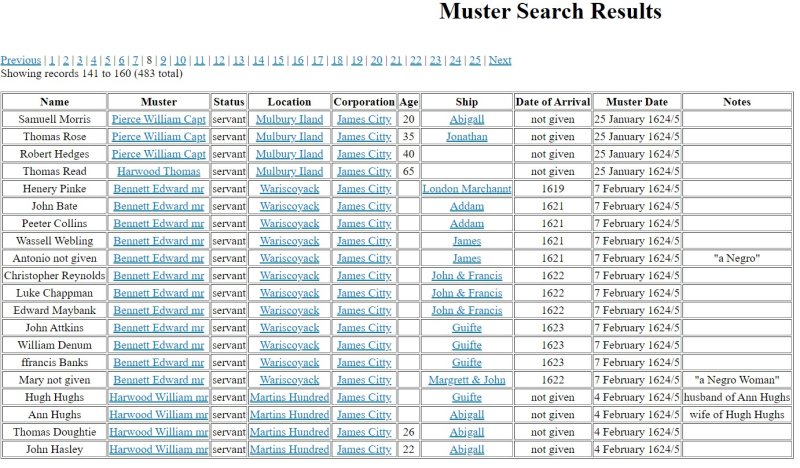Go to the Previous results page
Screen dimensions: 800x468
pos(21,60)
